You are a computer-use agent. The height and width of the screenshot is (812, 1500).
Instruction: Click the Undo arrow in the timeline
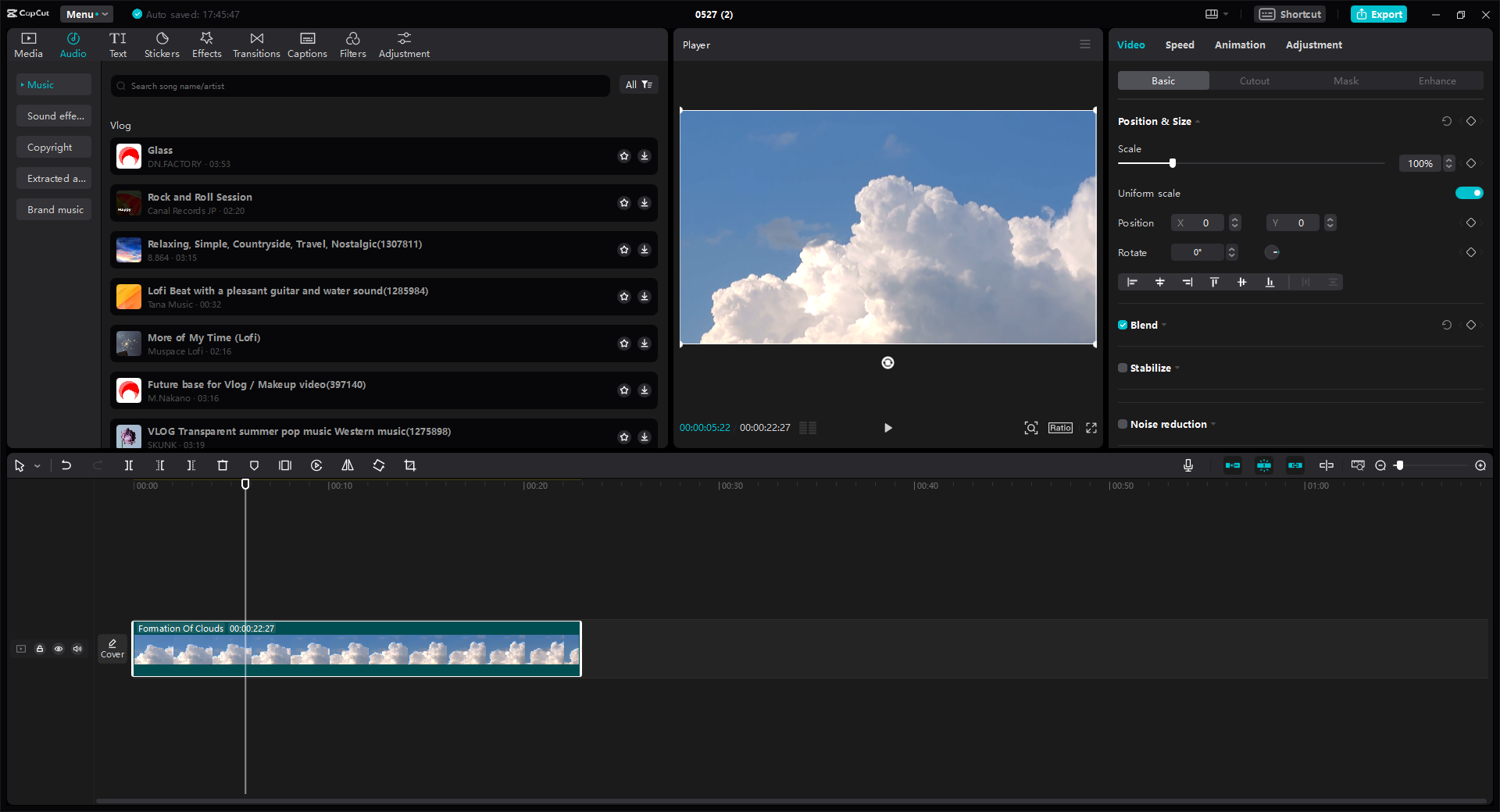coord(66,465)
